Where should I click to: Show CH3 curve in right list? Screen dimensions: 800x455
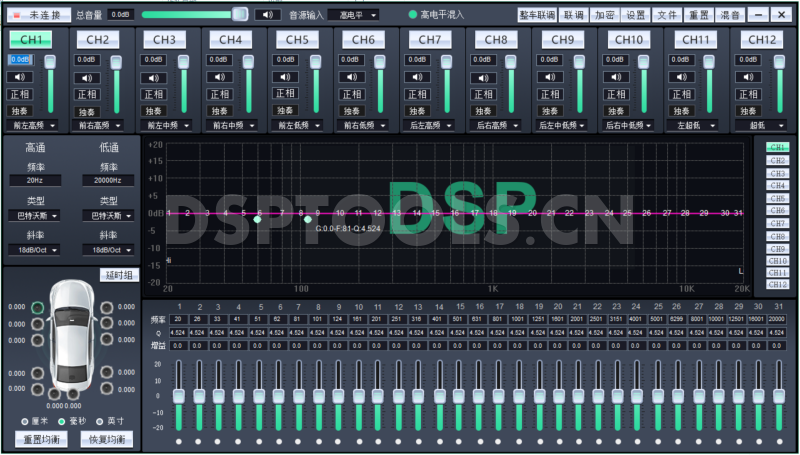click(777, 173)
